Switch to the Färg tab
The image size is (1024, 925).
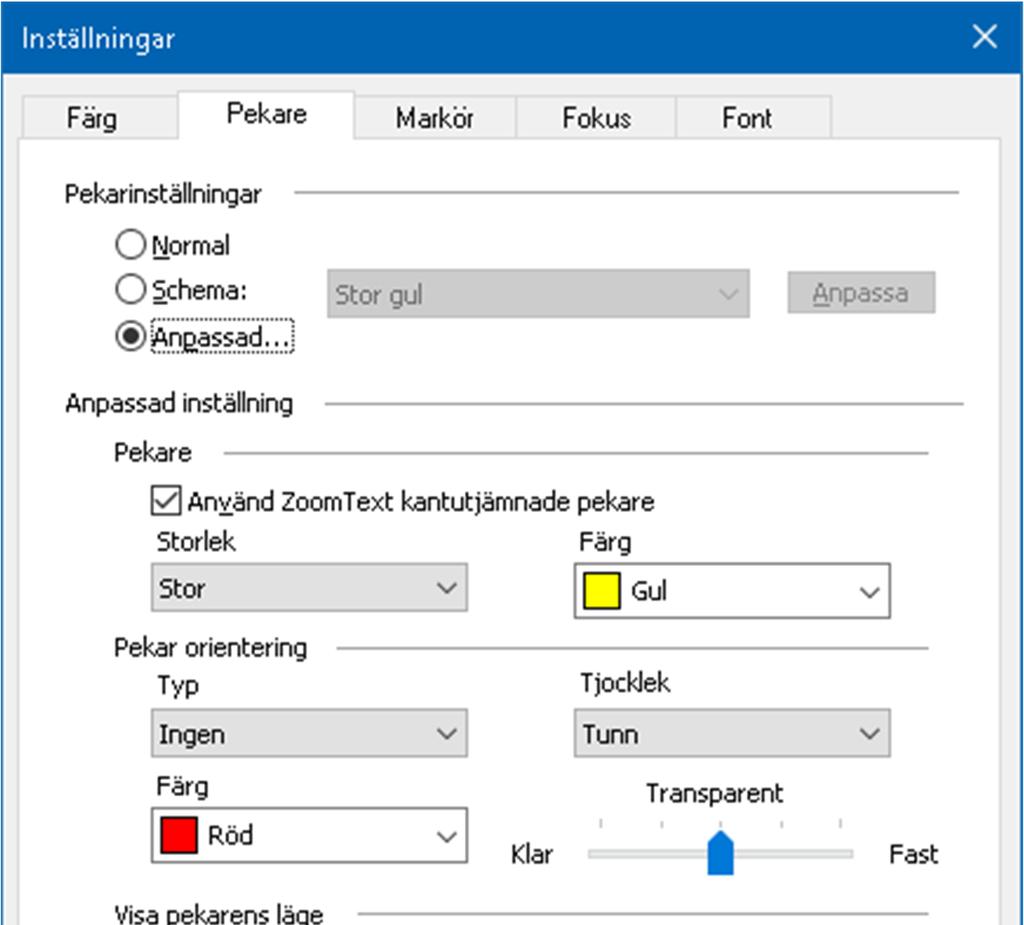click(x=91, y=118)
